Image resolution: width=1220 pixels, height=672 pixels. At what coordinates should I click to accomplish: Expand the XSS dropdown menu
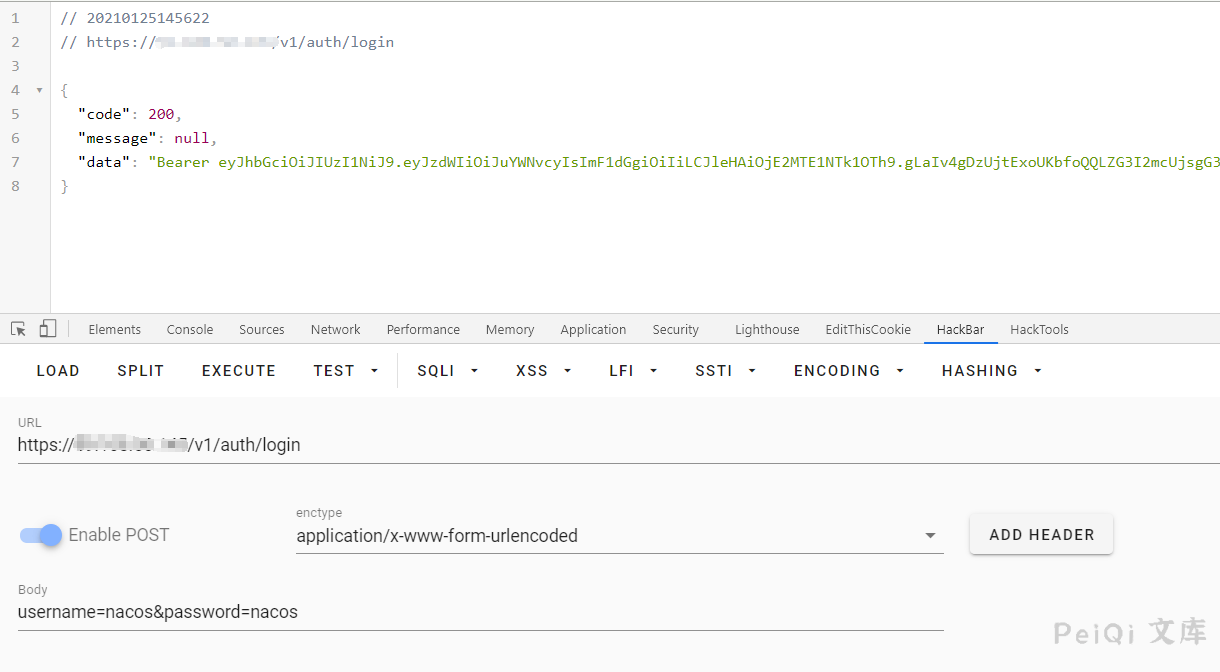pyautogui.click(x=543, y=371)
